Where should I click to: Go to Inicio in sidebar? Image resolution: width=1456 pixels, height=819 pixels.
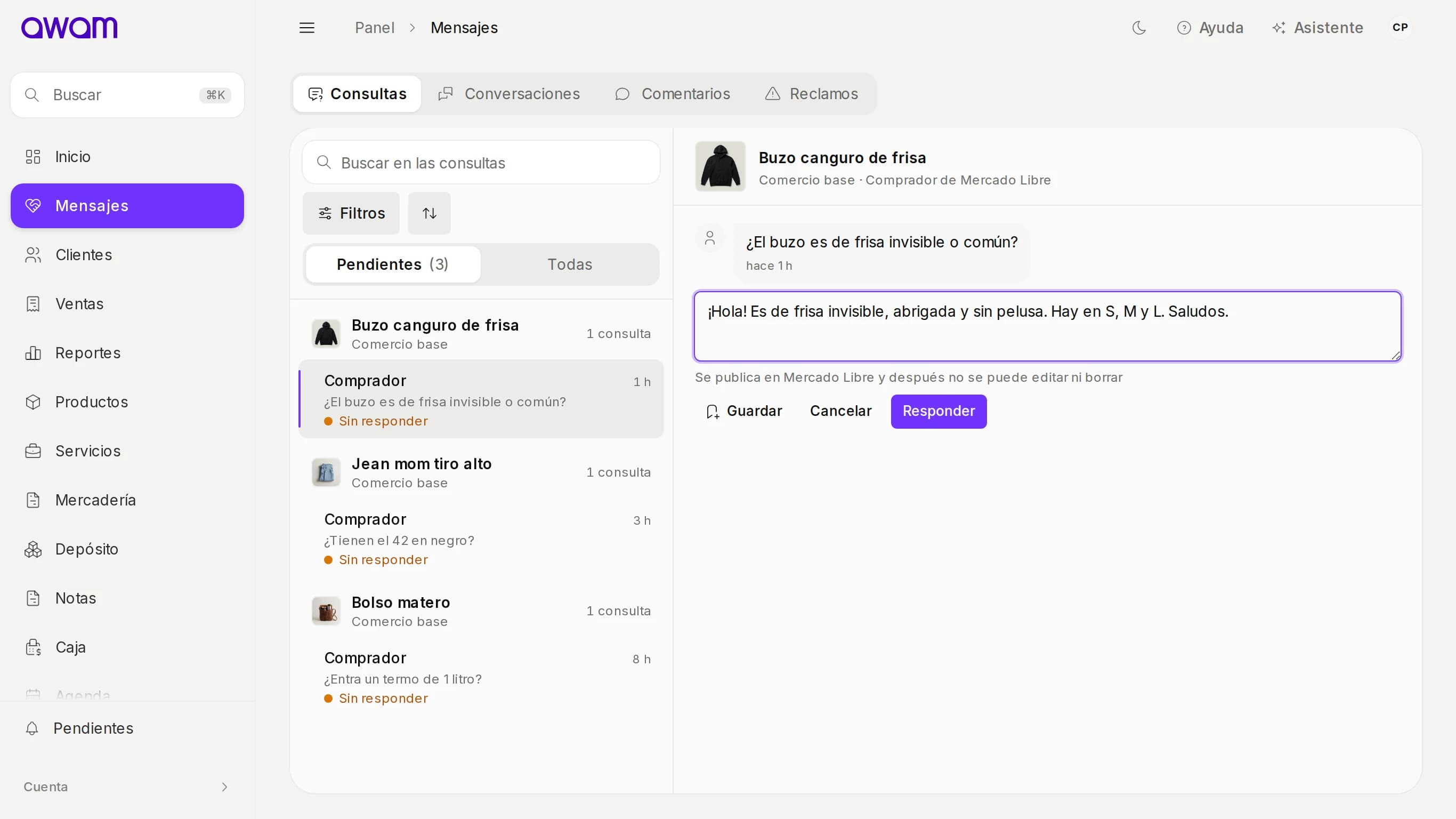[x=127, y=157]
